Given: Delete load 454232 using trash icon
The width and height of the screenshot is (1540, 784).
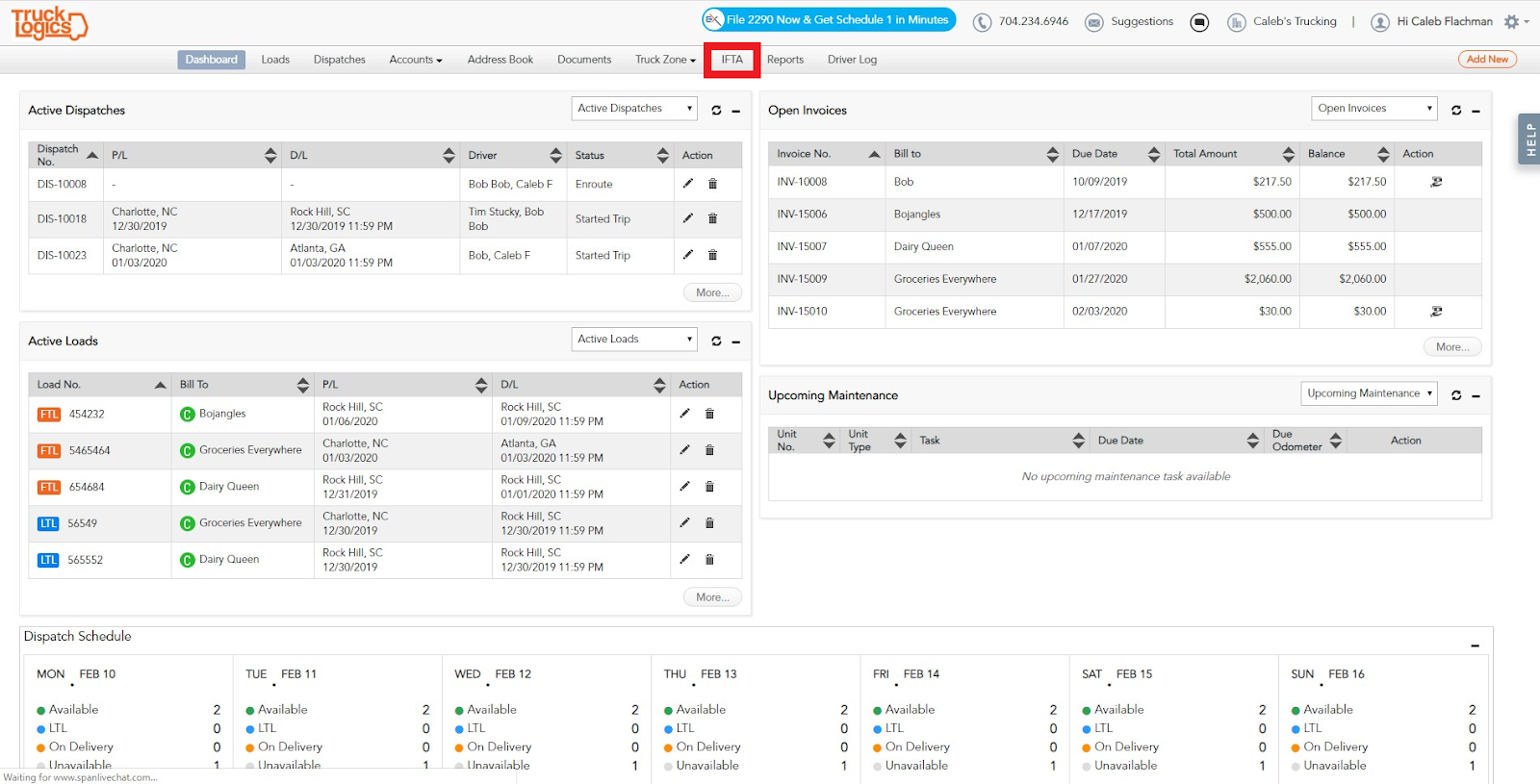Looking at the screenshot, I should point(709,414).
